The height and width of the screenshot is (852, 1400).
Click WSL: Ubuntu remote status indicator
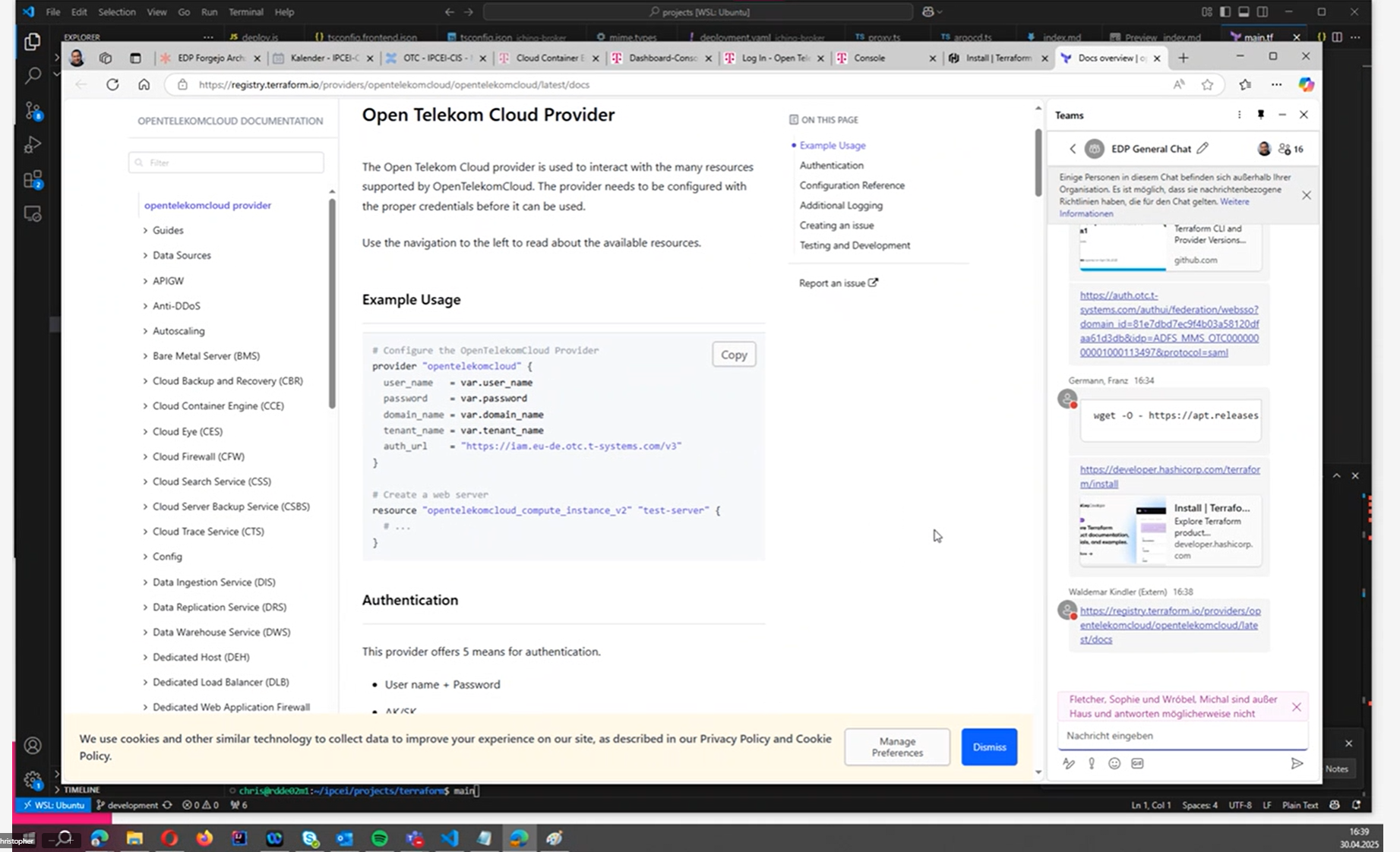54,805
